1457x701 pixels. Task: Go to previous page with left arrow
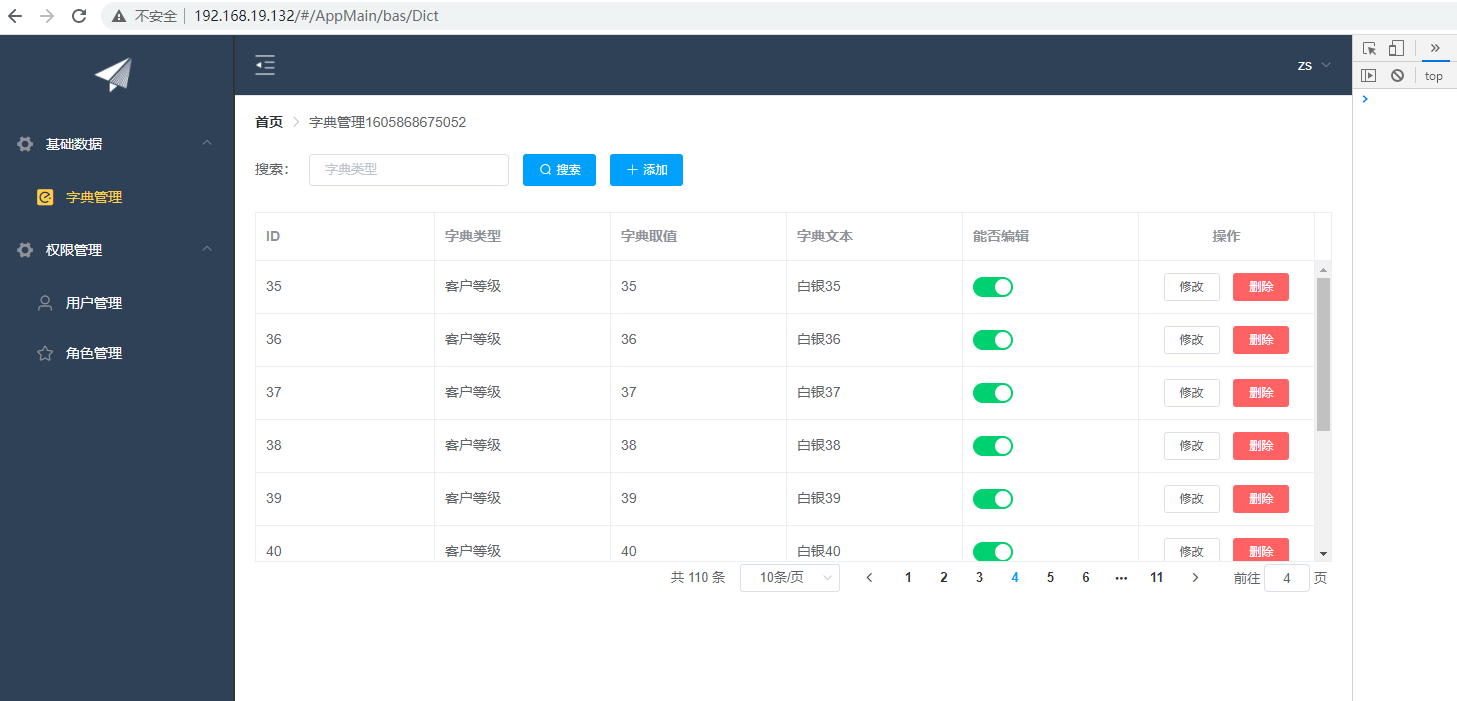tap(870, 578)
